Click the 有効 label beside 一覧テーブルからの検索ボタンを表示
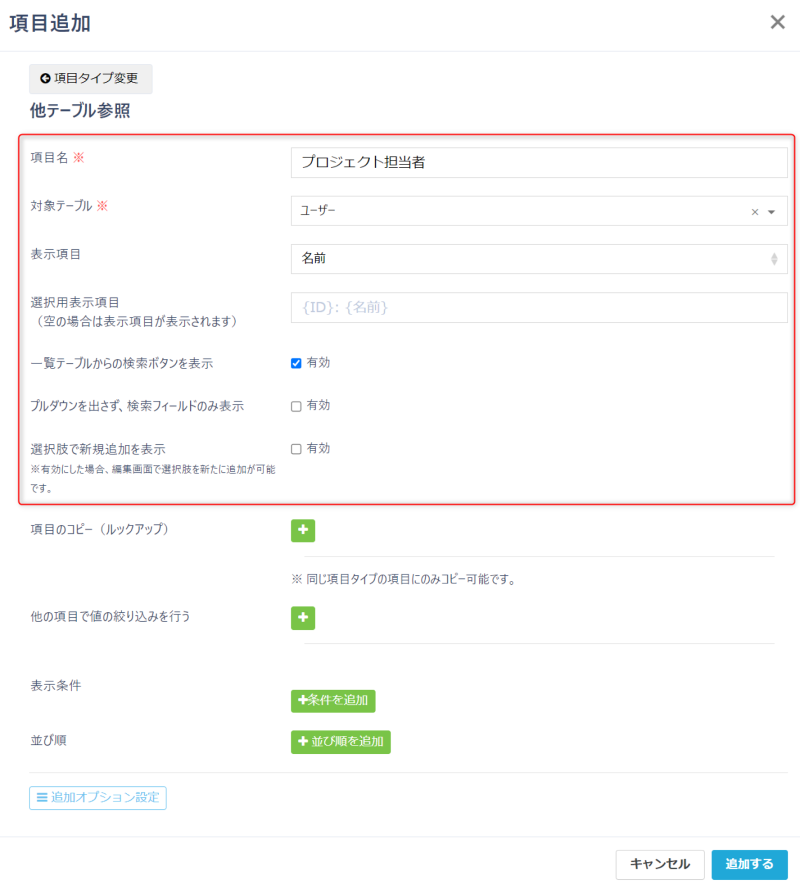Viewport: 800px width, 892px height. point(318,363)
